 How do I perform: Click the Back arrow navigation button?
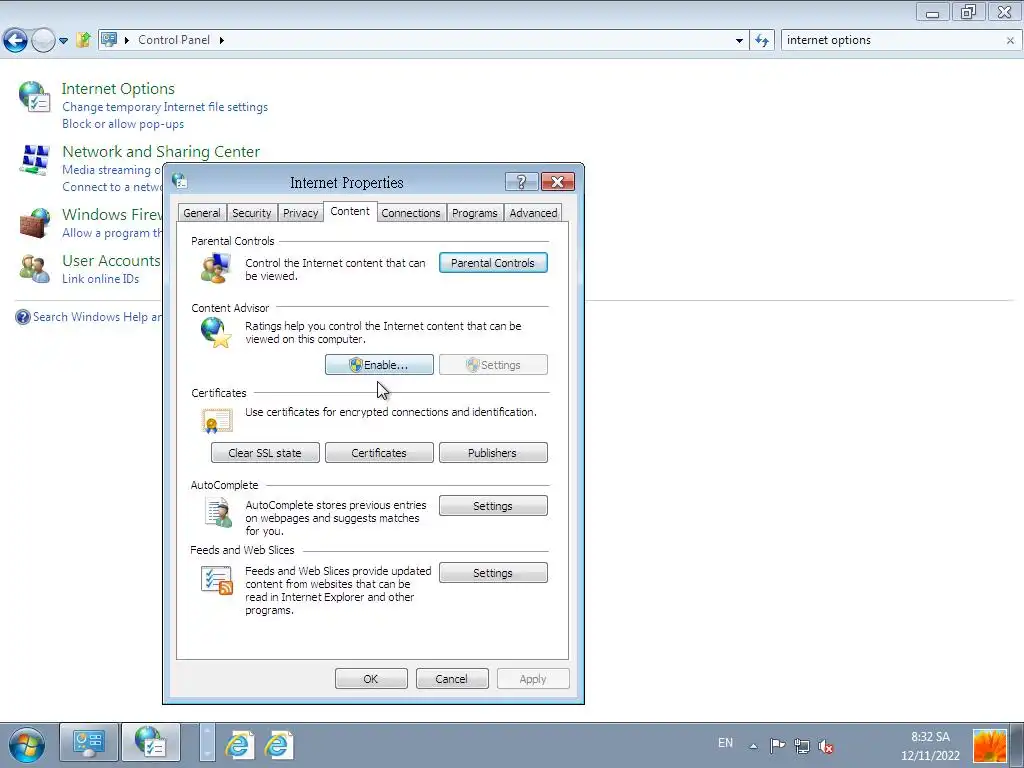click(x=16, y=40)
